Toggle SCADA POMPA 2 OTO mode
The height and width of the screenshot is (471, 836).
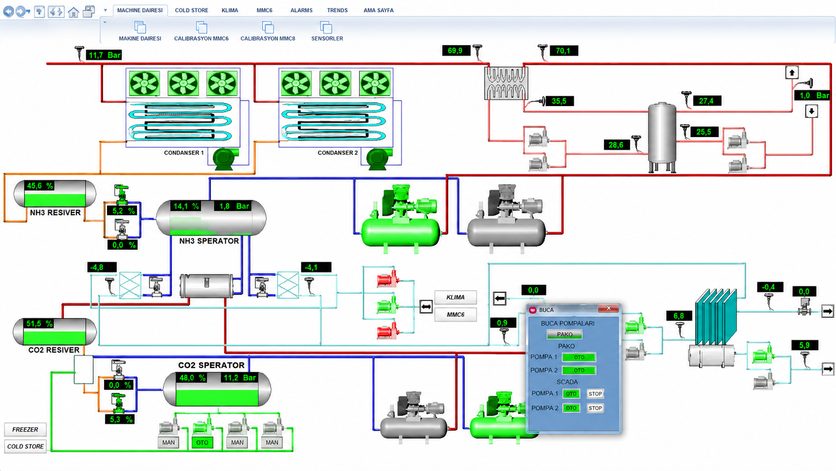(571, 408)
